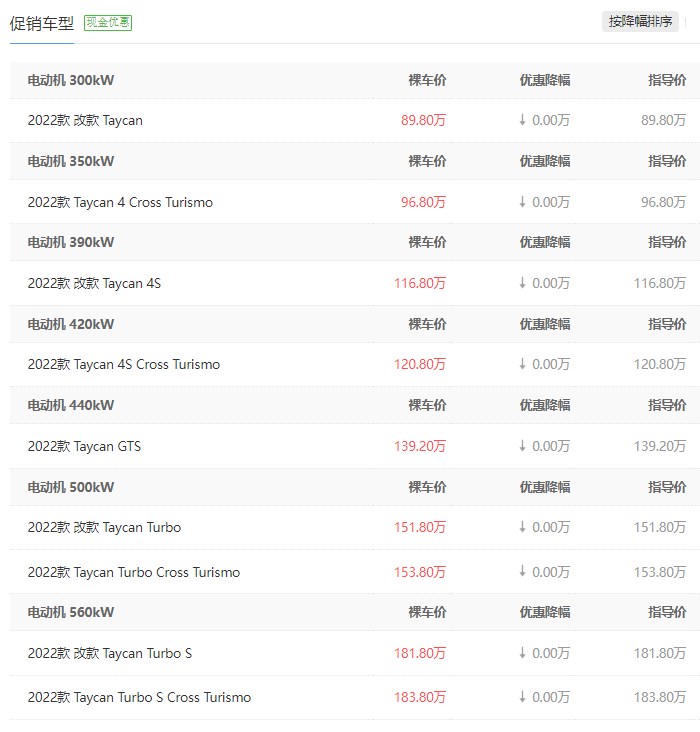This screenshot has width=700, height=732.
Task: Click the gray 183.80万 guide price
Action: pos(660,697)
